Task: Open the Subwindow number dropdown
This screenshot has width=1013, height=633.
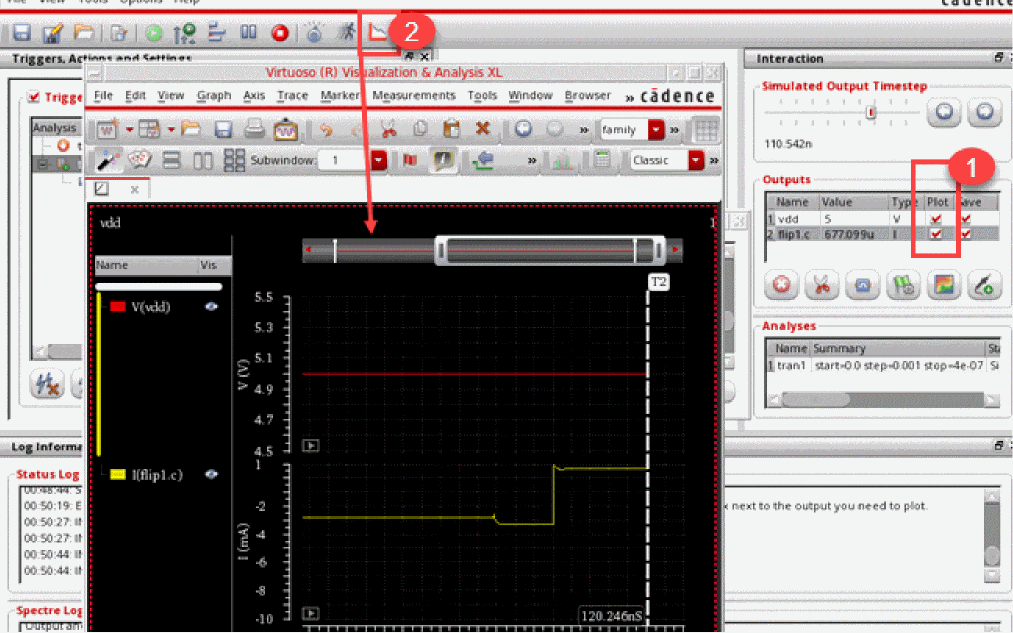Action: (379, 160)
